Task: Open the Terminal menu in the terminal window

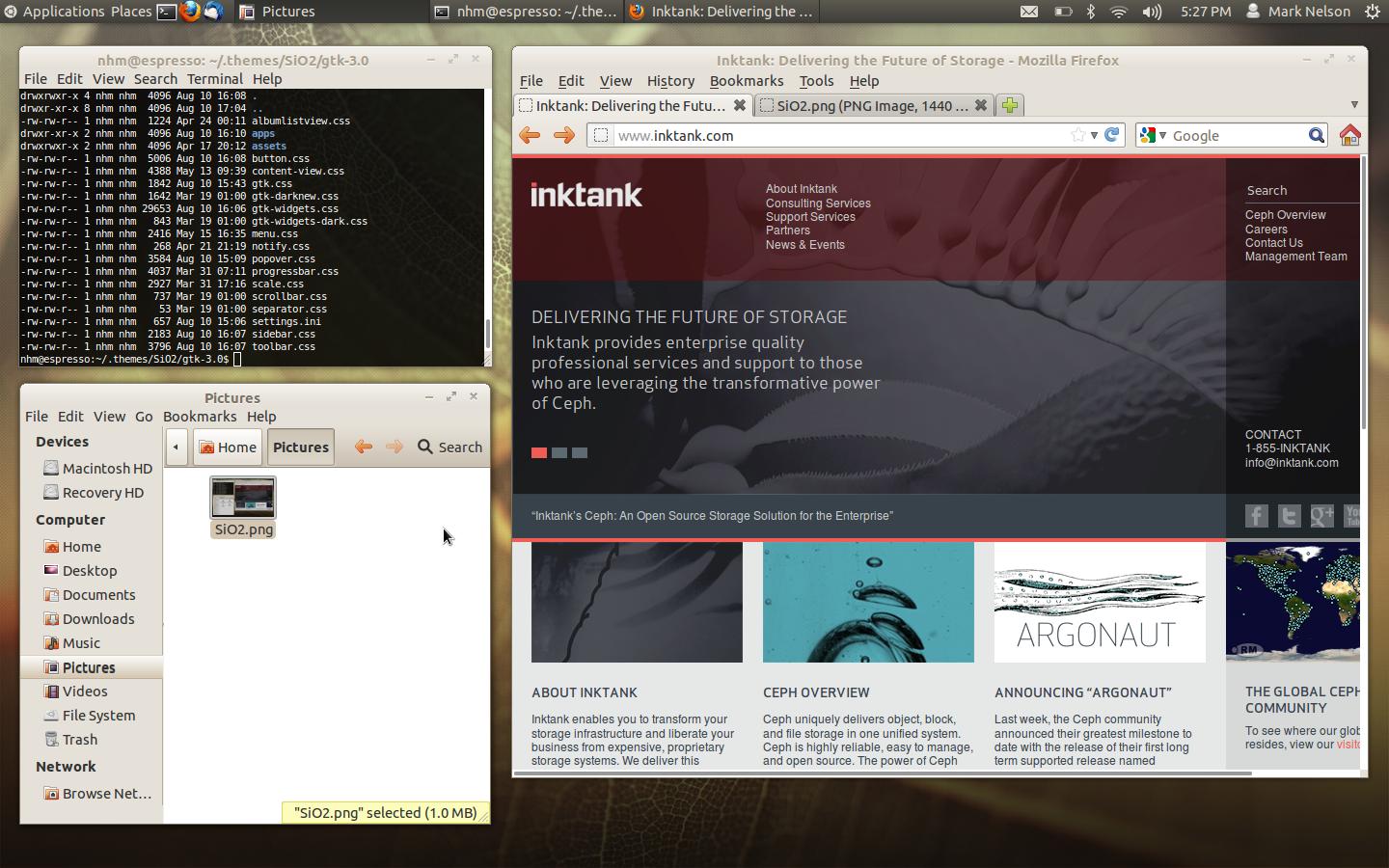Action: coord(214,79)
